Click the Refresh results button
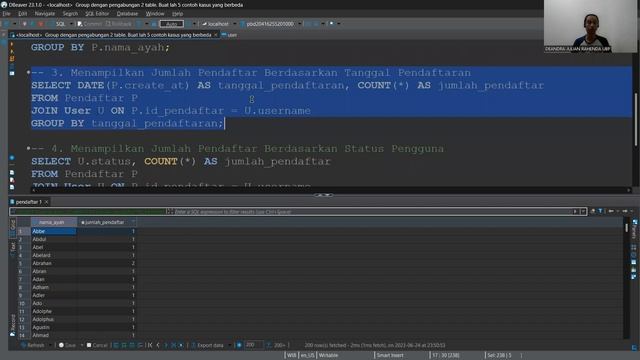This screenshot has width=640, height=360. (32, 345)
